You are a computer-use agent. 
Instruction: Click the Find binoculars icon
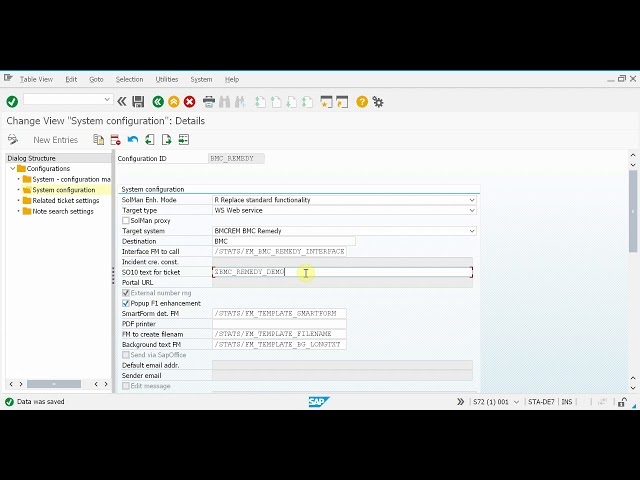coord(224,102)
